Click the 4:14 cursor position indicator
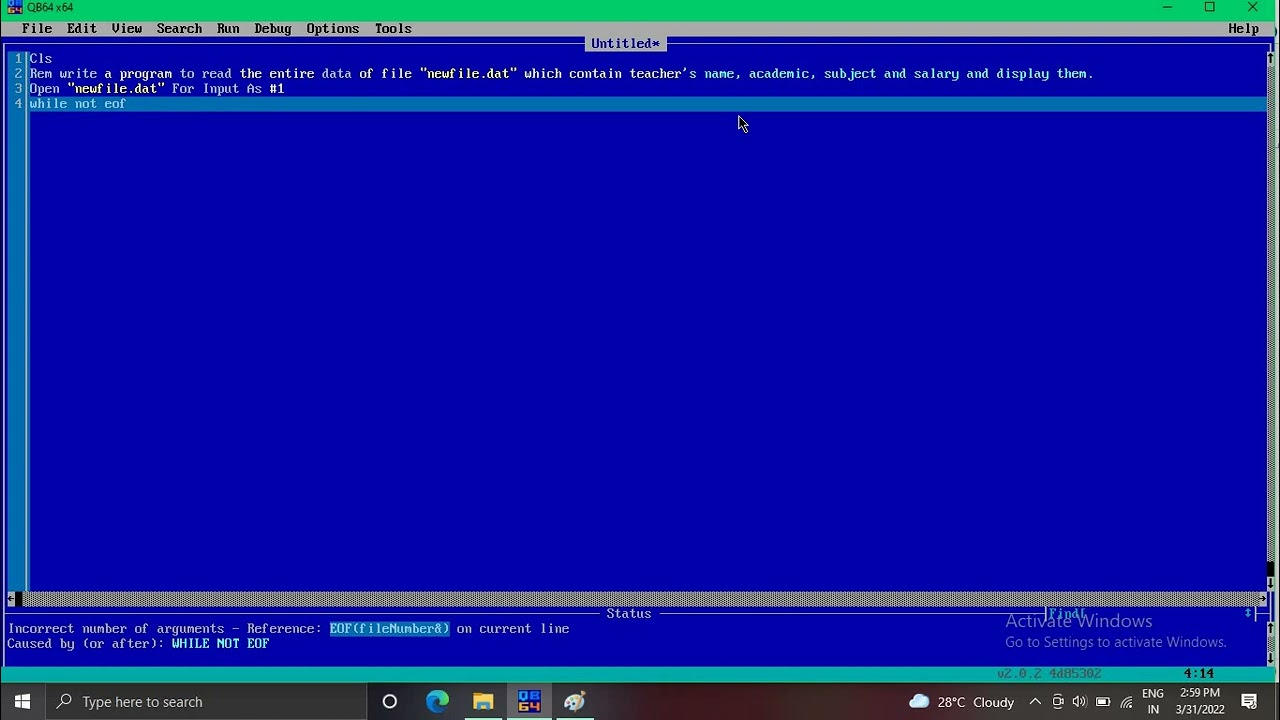 click(1199, 674)
